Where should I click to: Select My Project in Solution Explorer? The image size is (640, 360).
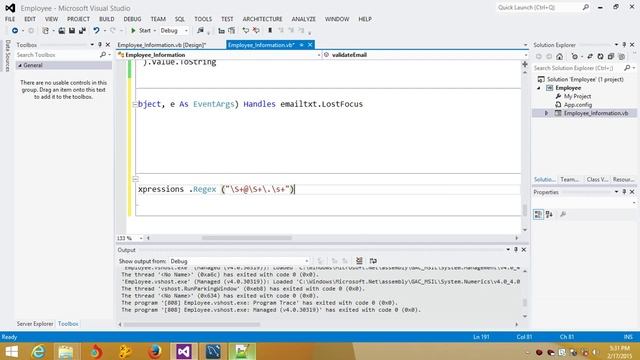(577, 96)
